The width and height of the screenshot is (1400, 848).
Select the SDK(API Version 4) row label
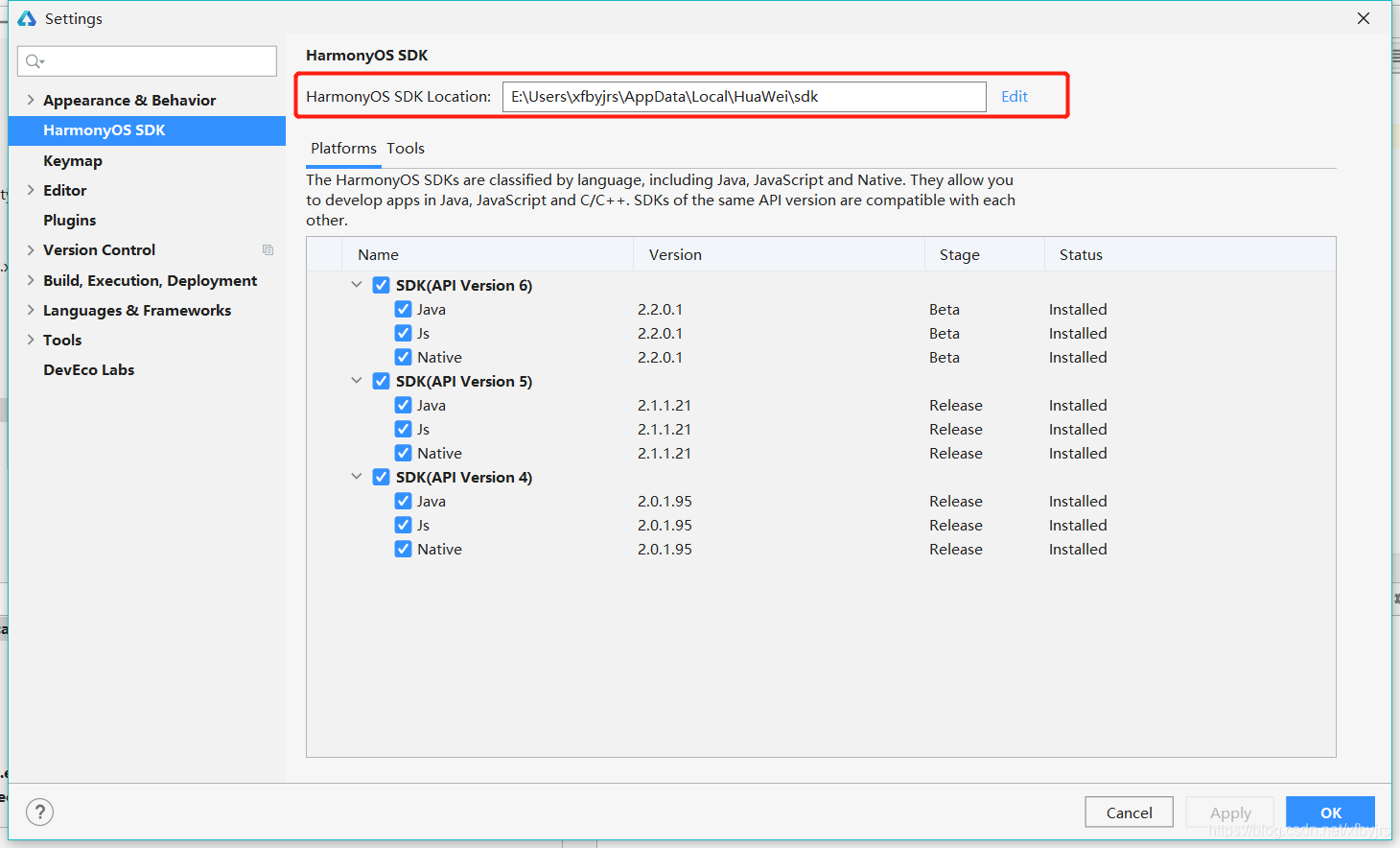tap(464, 477)
